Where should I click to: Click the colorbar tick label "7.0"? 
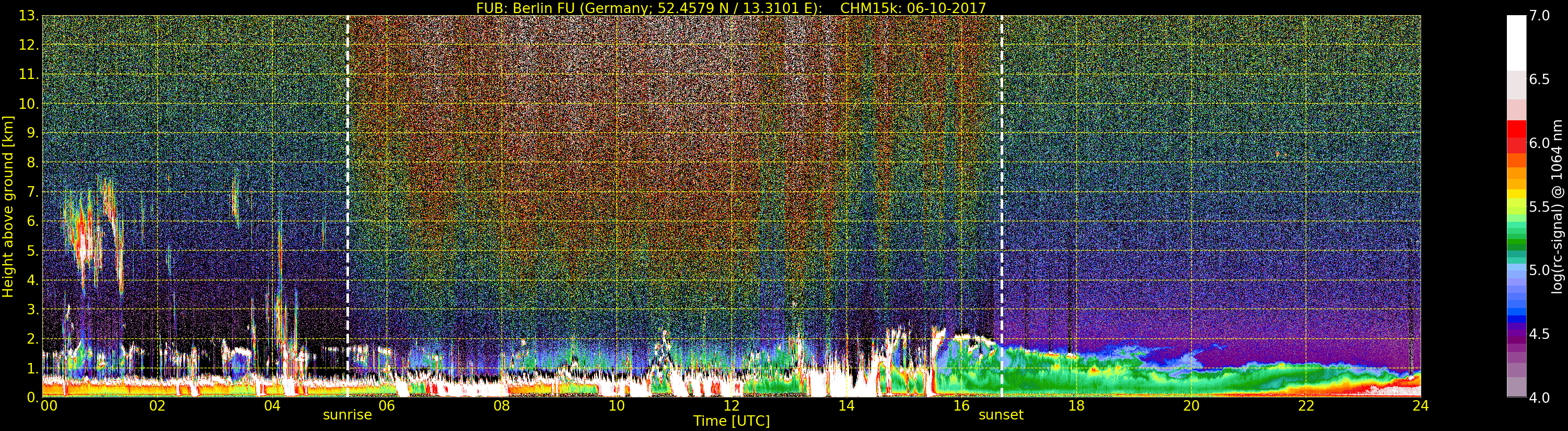click(1539, 16)
